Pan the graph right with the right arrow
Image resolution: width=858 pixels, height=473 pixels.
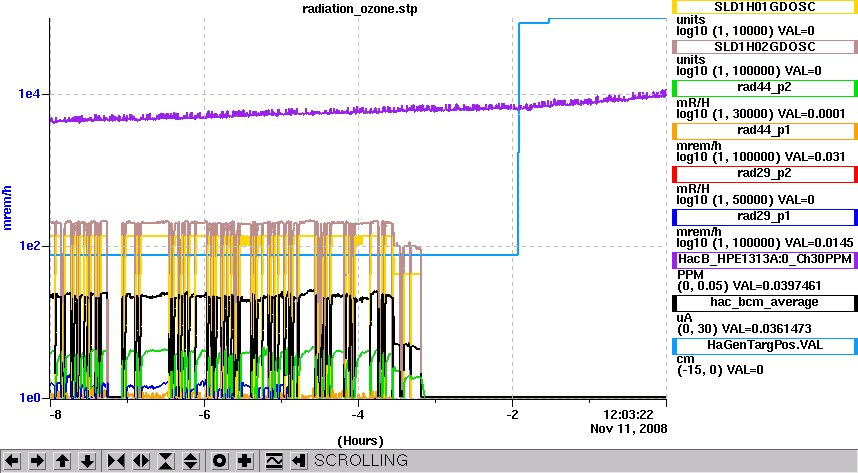[37, 461]
